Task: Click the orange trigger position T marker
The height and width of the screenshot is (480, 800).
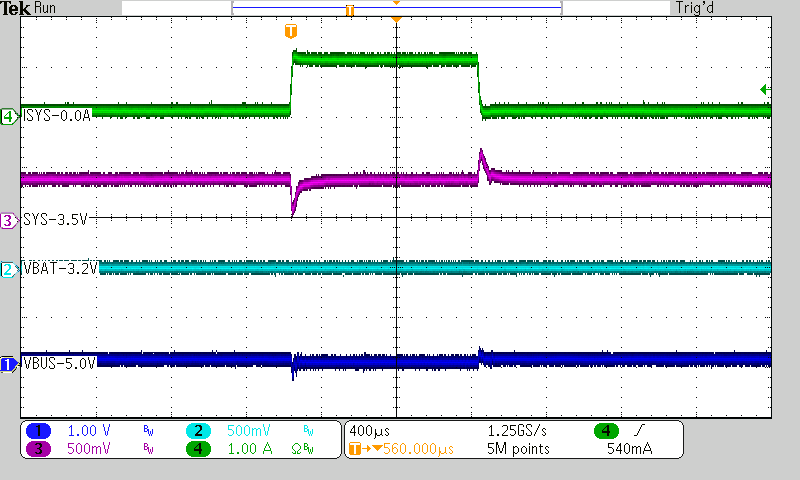Action: click(x=291, y=31)
